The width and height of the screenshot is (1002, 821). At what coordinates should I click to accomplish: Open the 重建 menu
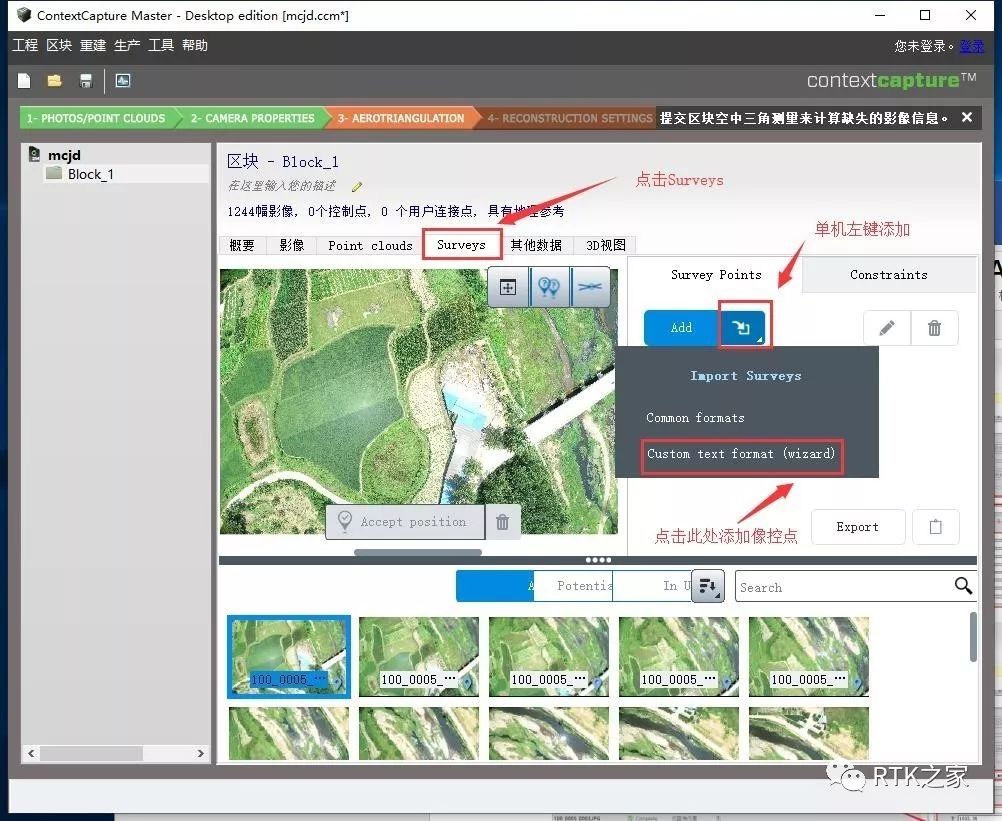93,45
